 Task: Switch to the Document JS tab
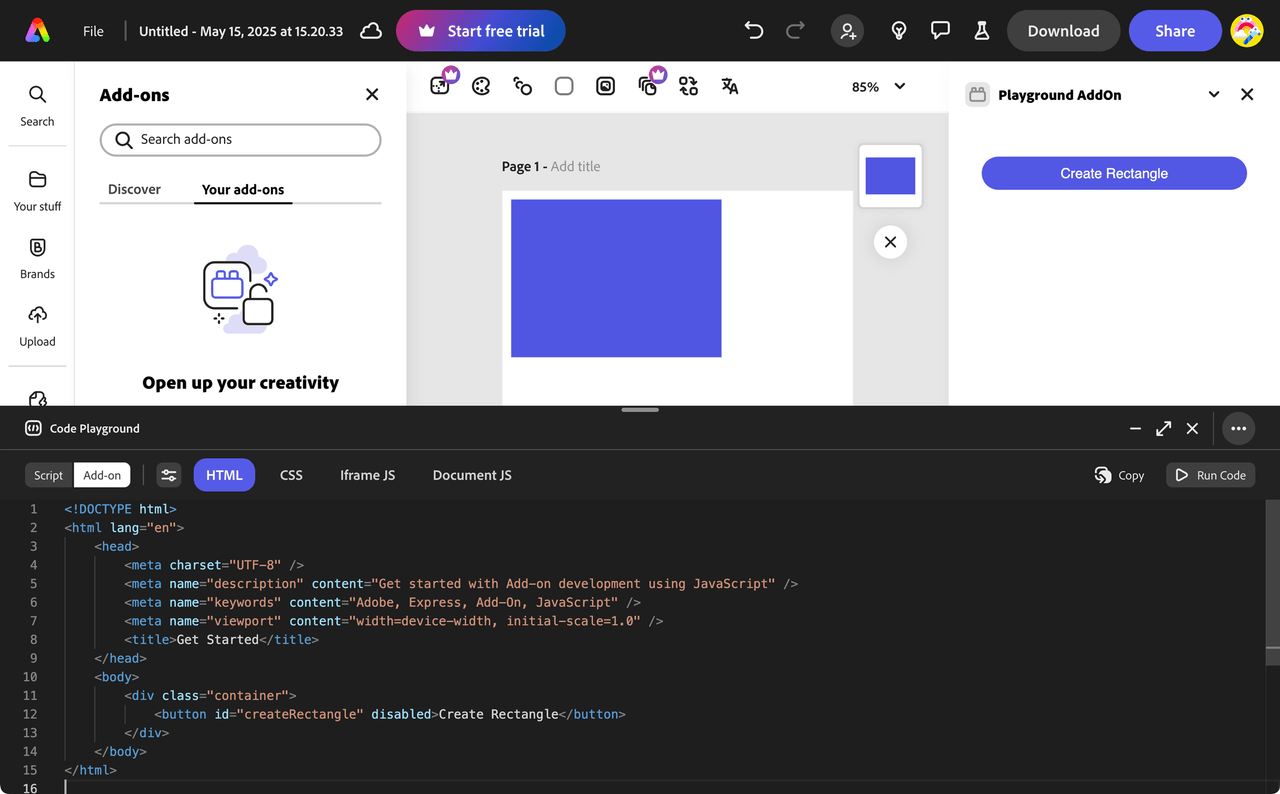tap(472, 475)
